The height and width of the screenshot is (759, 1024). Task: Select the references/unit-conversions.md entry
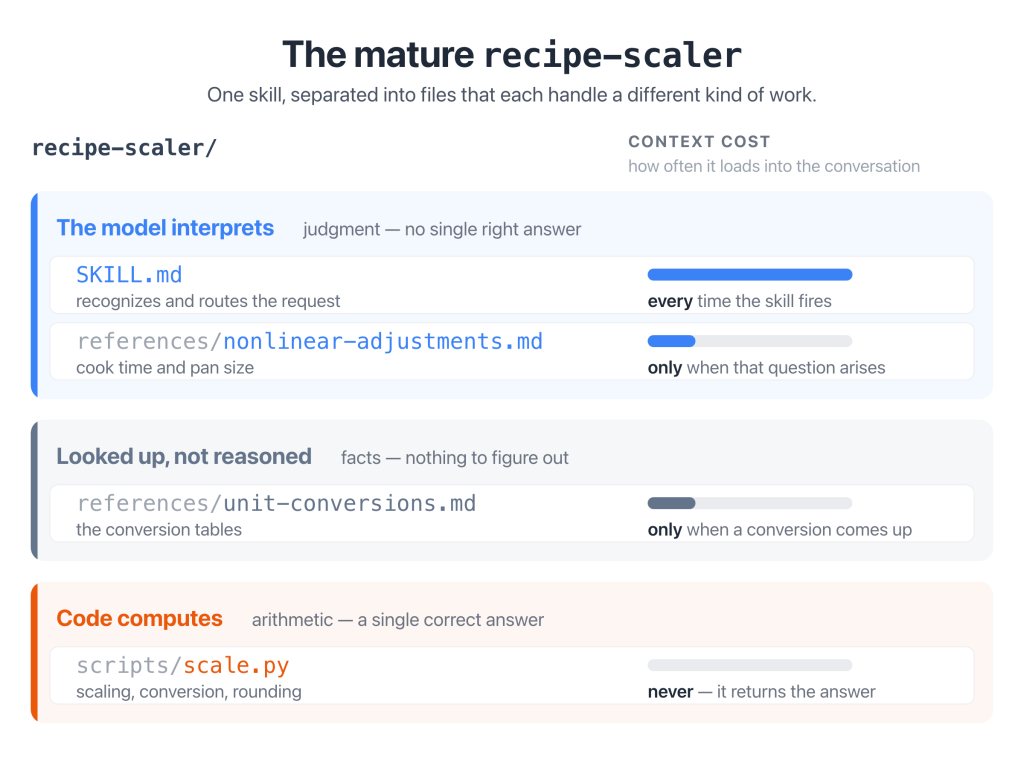(x=512, y=513)
